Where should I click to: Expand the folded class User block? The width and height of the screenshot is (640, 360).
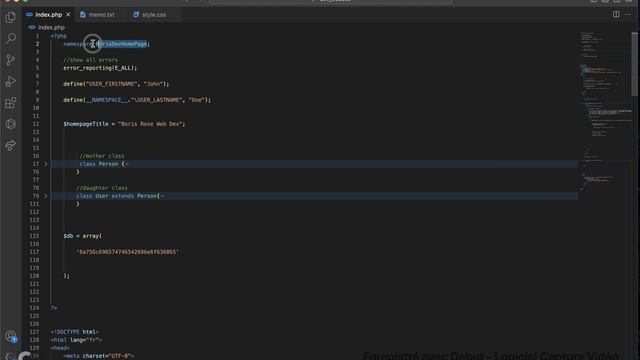(x=46, y=196)
